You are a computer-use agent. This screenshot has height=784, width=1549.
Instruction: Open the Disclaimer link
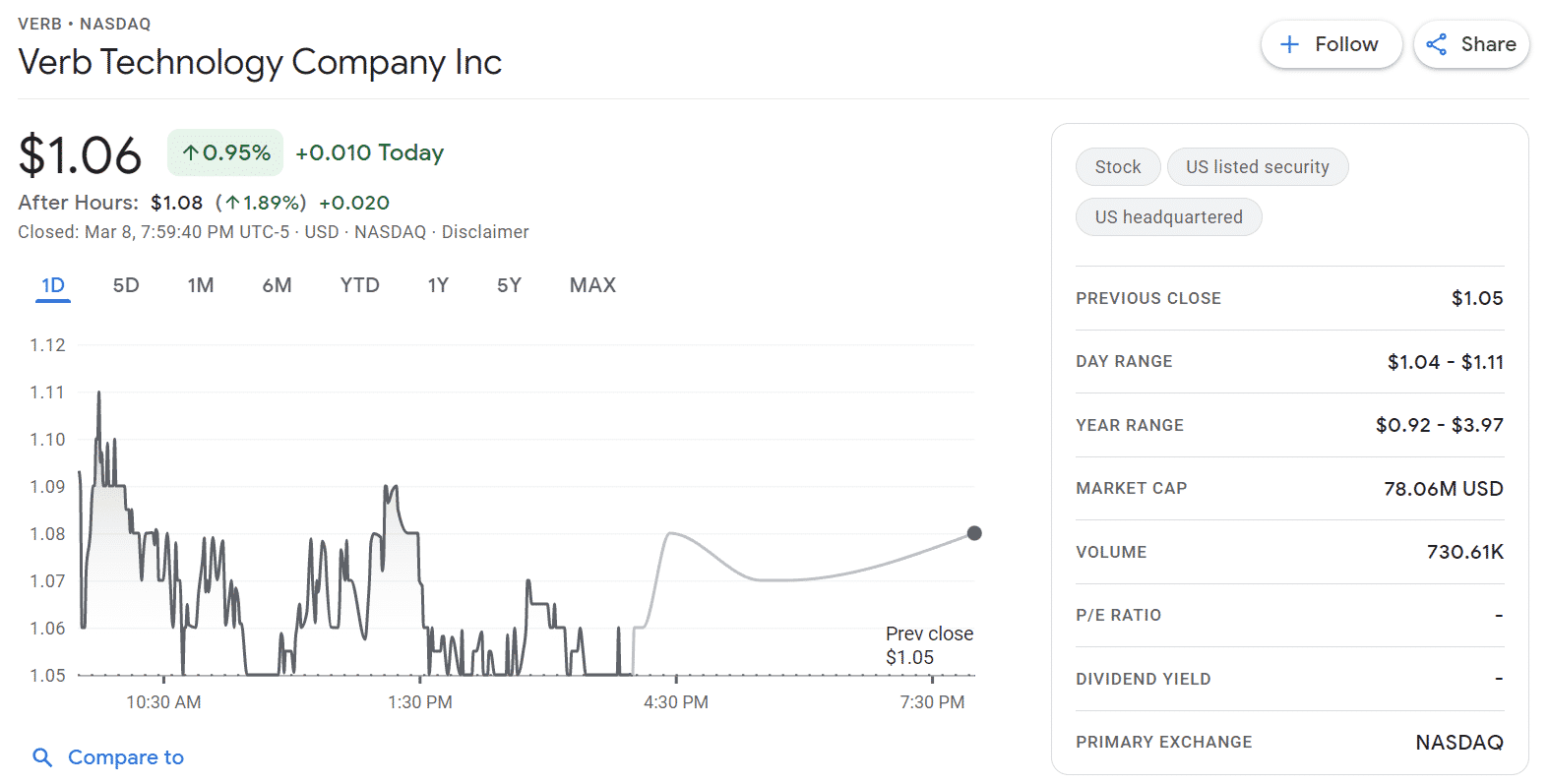pos(485,232)
